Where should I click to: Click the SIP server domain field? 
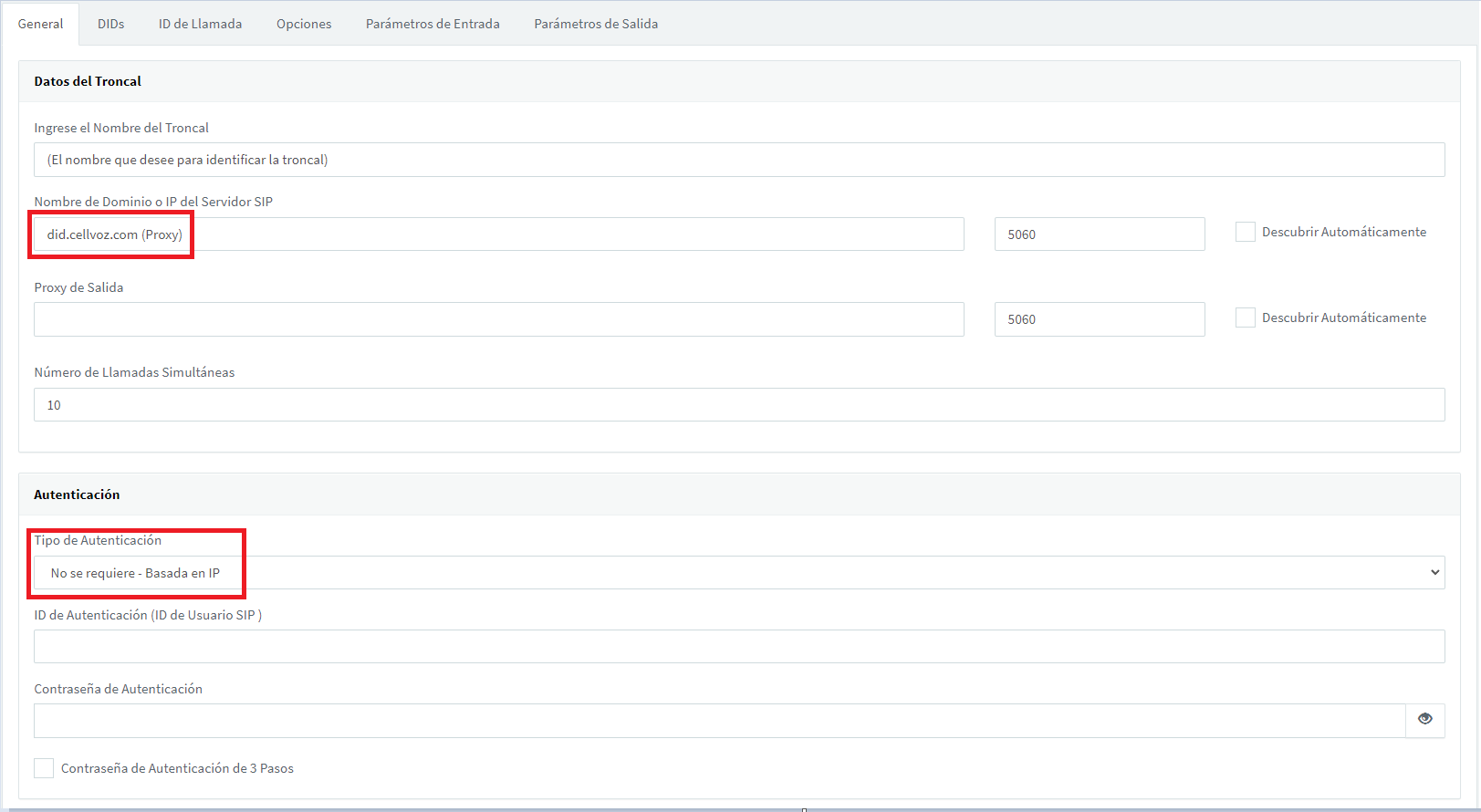coord(499,234)
